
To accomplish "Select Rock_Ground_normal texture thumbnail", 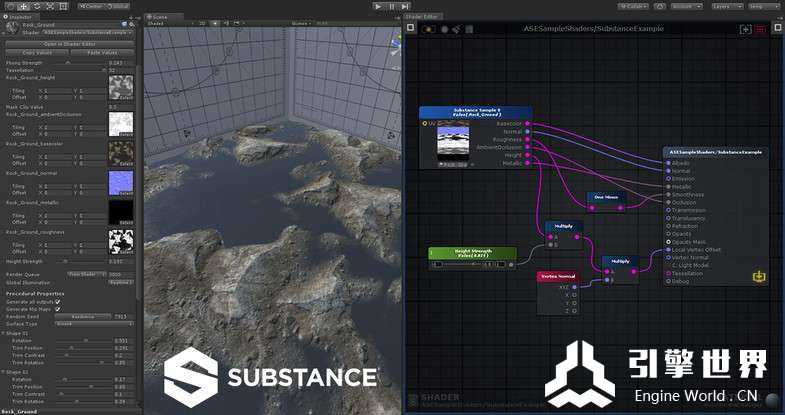I will pos(121,183).
